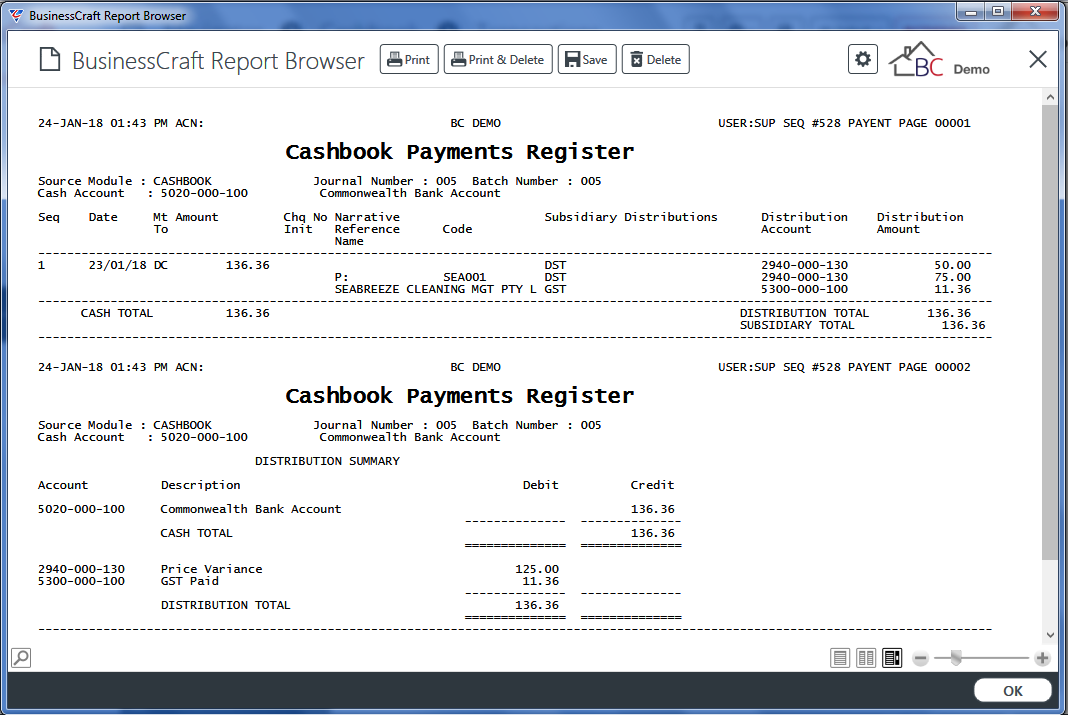The width and height of the screenshot is (1068, 715).
Task: Click Price Variance description
Action: click(x=211, y=569)
